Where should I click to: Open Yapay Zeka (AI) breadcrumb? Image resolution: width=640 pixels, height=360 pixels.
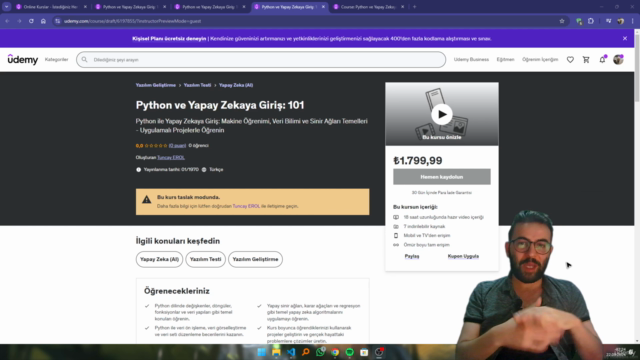point(236,85)
